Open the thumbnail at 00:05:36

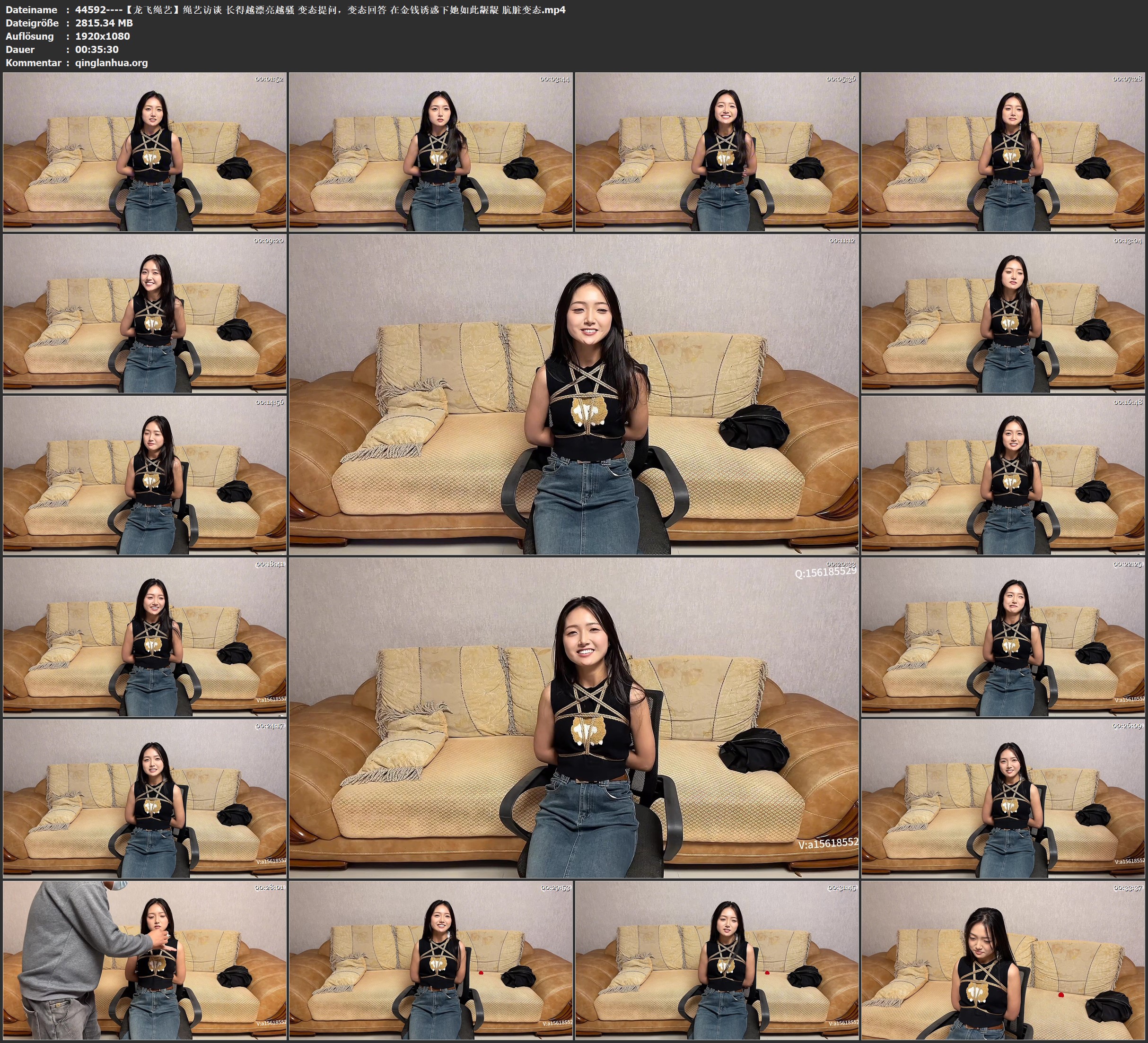716,151
